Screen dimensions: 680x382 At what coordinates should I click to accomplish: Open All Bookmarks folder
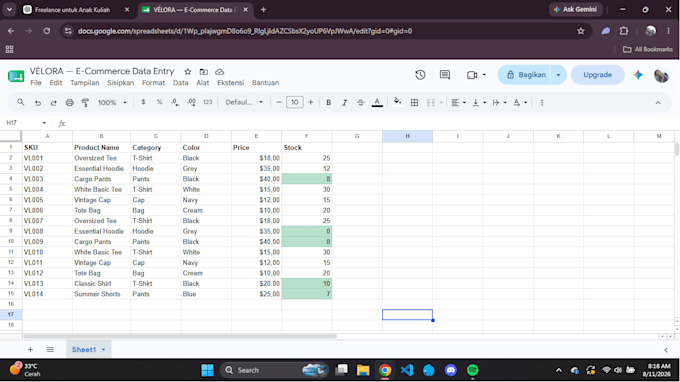coord(648,49)
